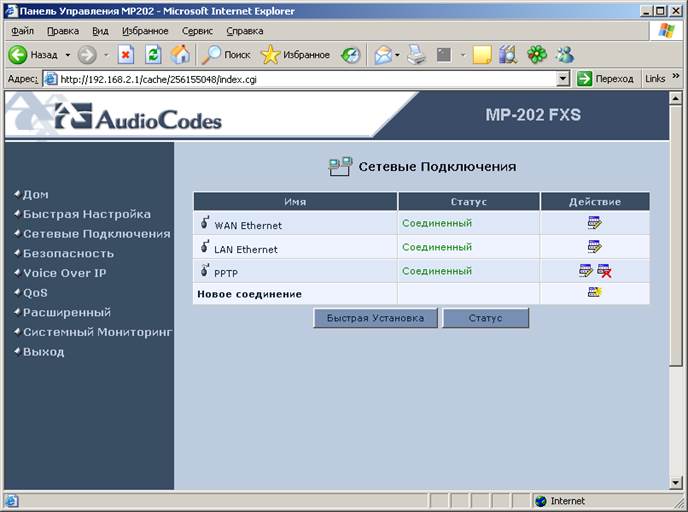Click the History clock icon
Screen dimensions: 688x512
coord(351,55)
